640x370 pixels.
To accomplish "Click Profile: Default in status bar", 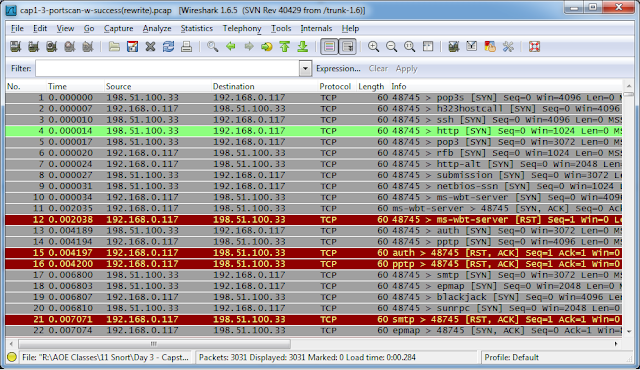I will (x=511, y=357).
